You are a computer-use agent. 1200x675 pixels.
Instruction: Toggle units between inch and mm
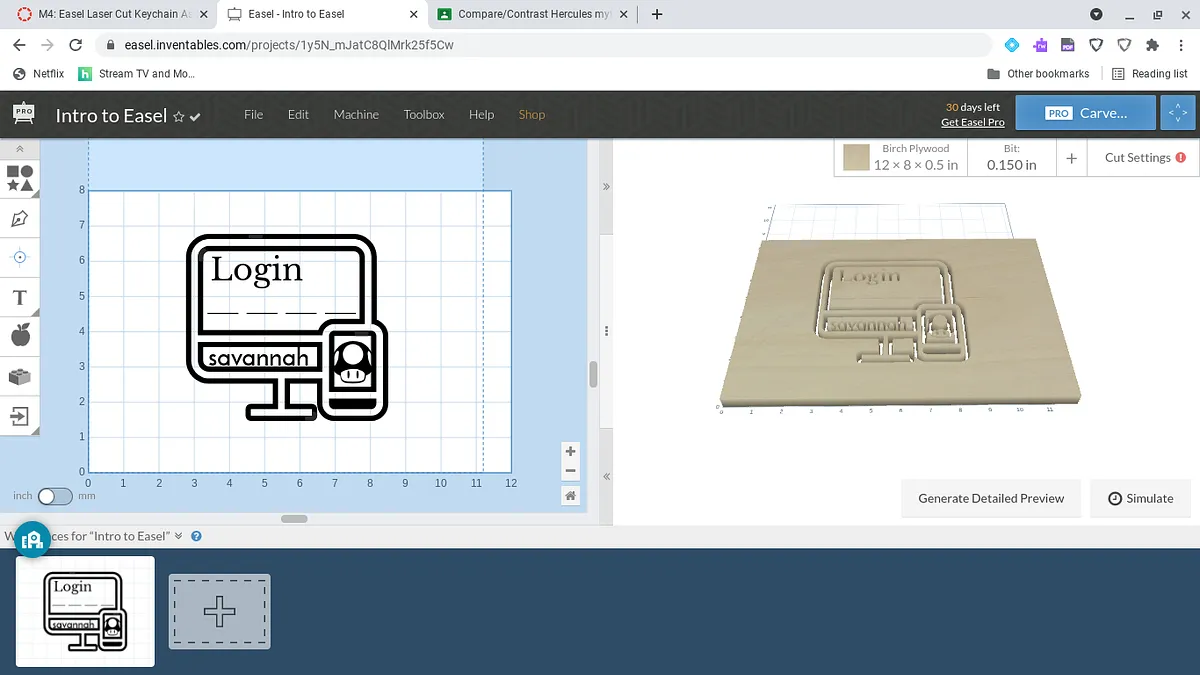(55, 496)
